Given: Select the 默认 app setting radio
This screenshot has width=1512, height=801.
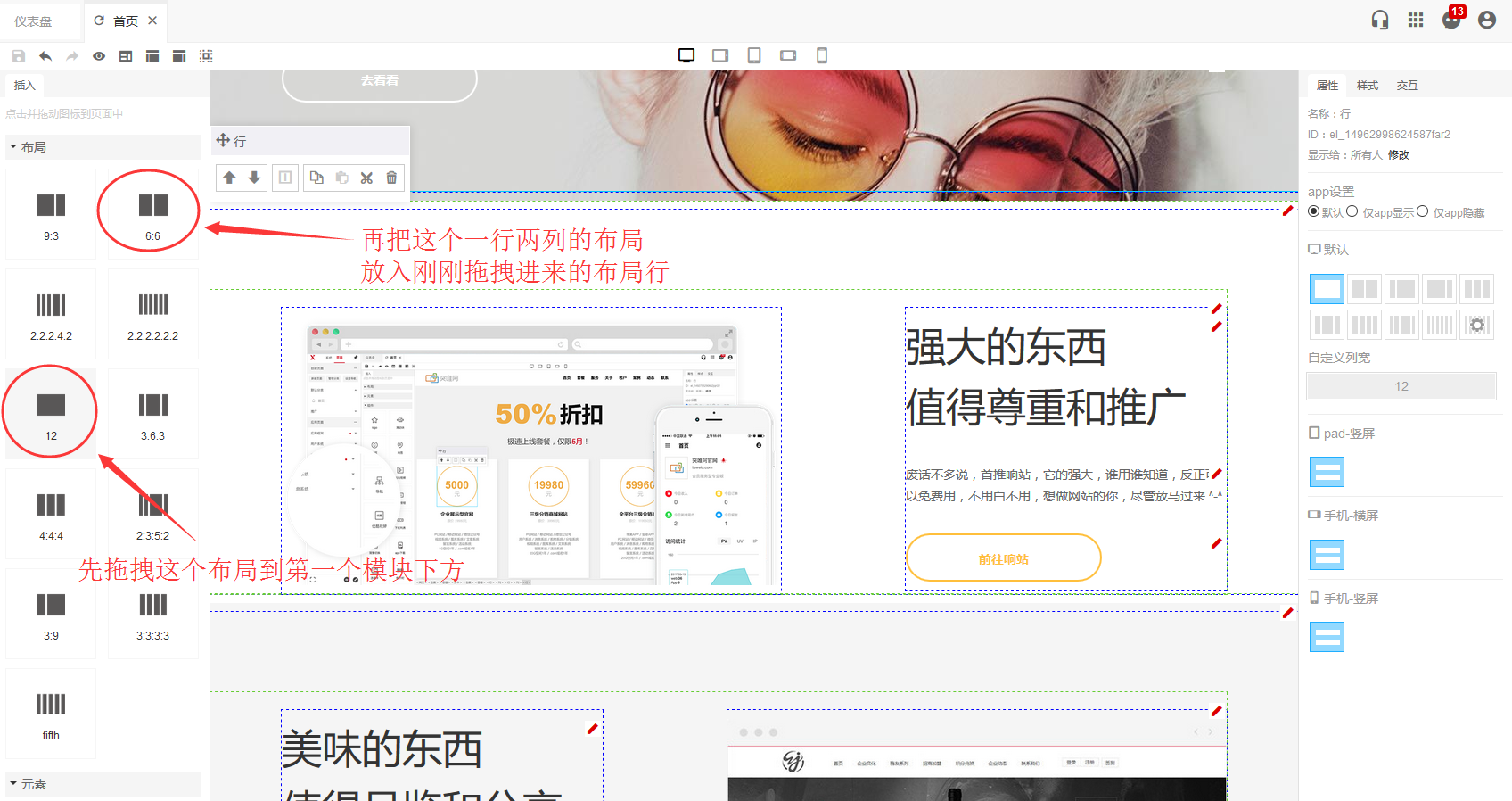Looking at the screenshot, I should click(x=1313, y=211).
